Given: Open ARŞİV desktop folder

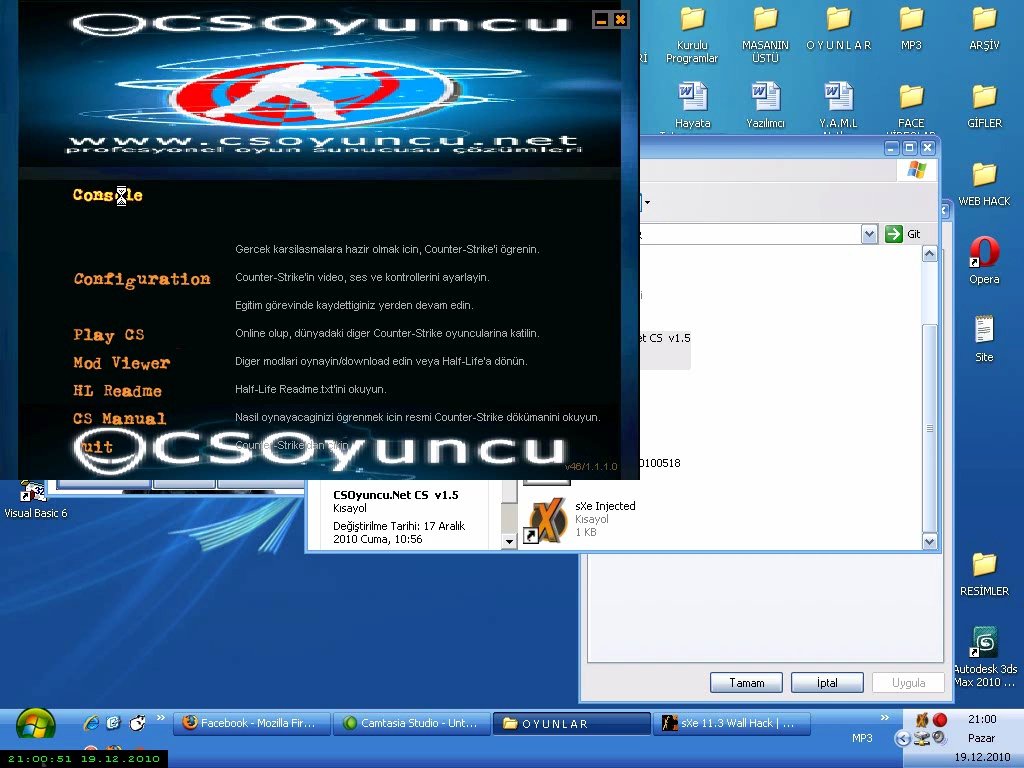Looking at the screenshot, I should click(x=984, y=29).
